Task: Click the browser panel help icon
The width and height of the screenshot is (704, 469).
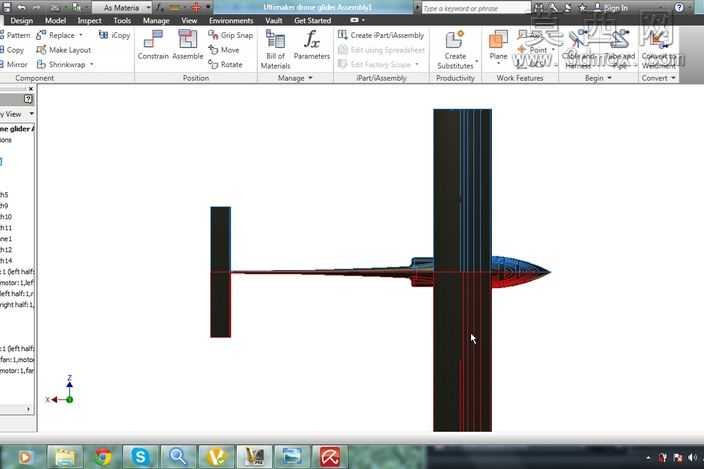Action: (28, 99)
